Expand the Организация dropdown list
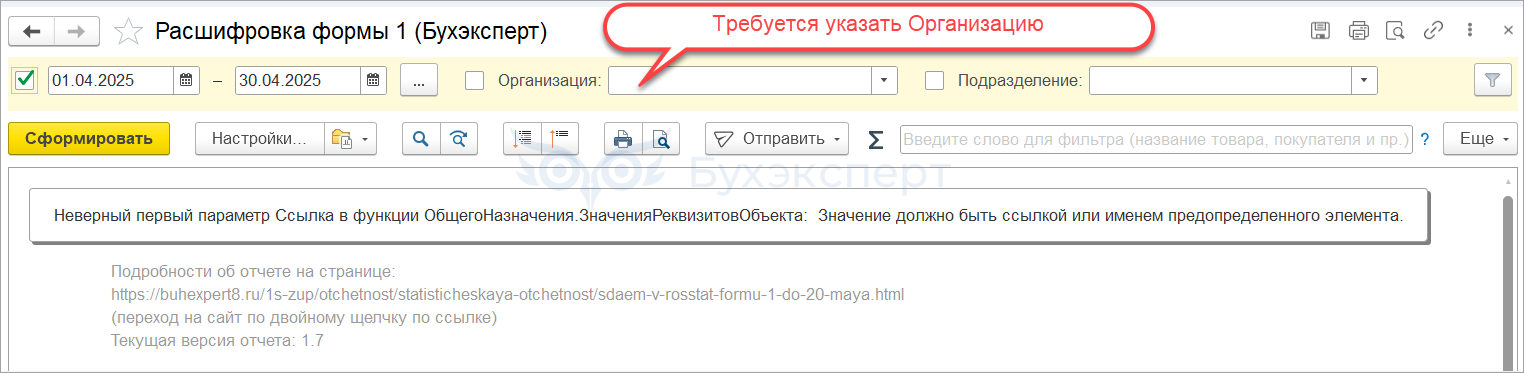The image size is (1524, 373). tap(884, 81)
